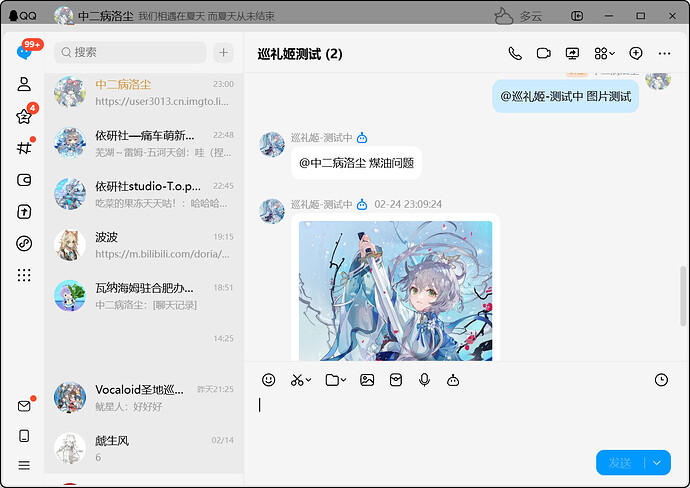
Task: Invite members with the circled plus icon
Action: pyautogui.click(x=636, y=54)
